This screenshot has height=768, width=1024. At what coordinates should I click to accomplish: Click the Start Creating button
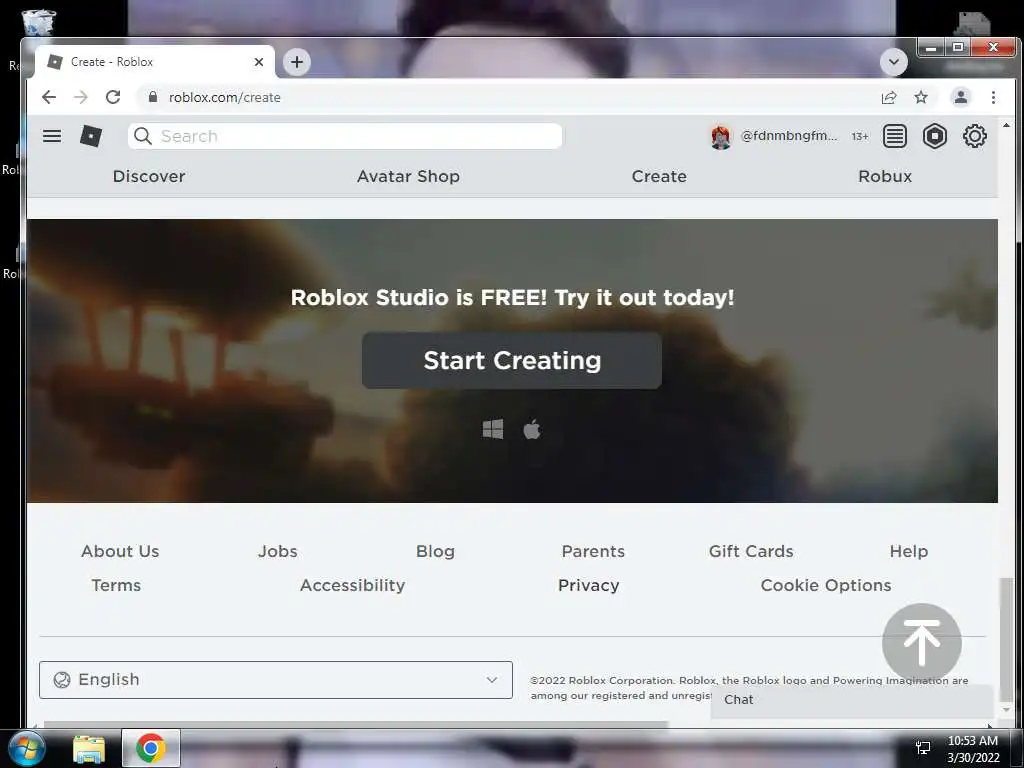(512, 360)
